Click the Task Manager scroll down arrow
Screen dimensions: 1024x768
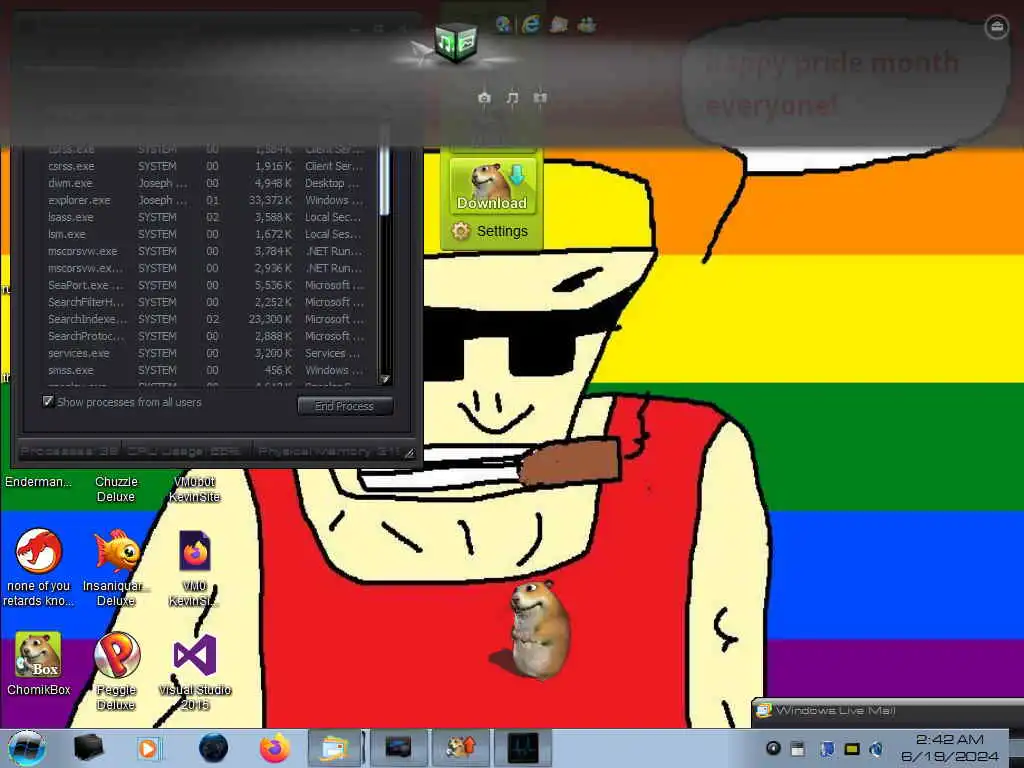385,379
